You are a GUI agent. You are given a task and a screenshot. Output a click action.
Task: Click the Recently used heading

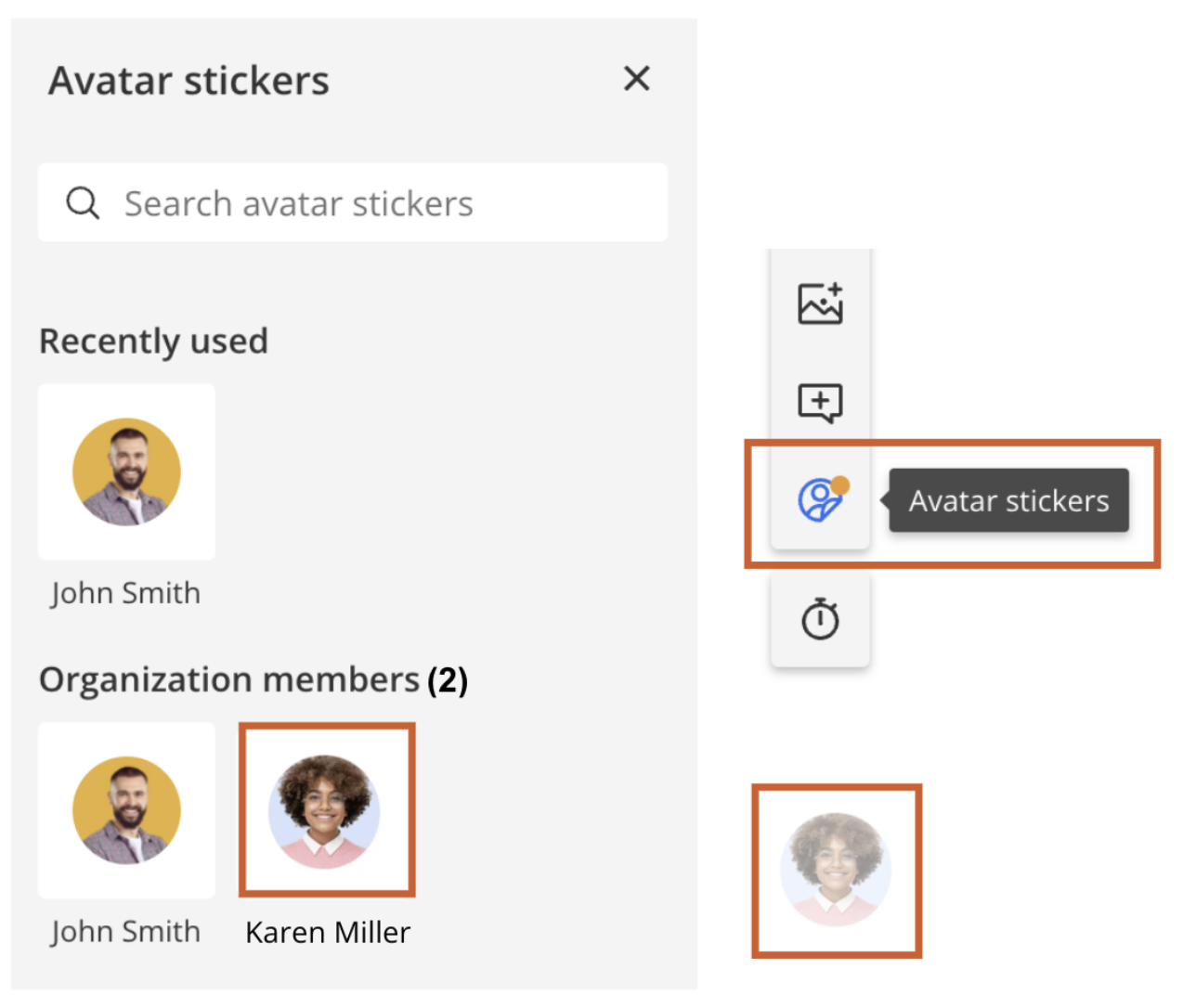153,342
